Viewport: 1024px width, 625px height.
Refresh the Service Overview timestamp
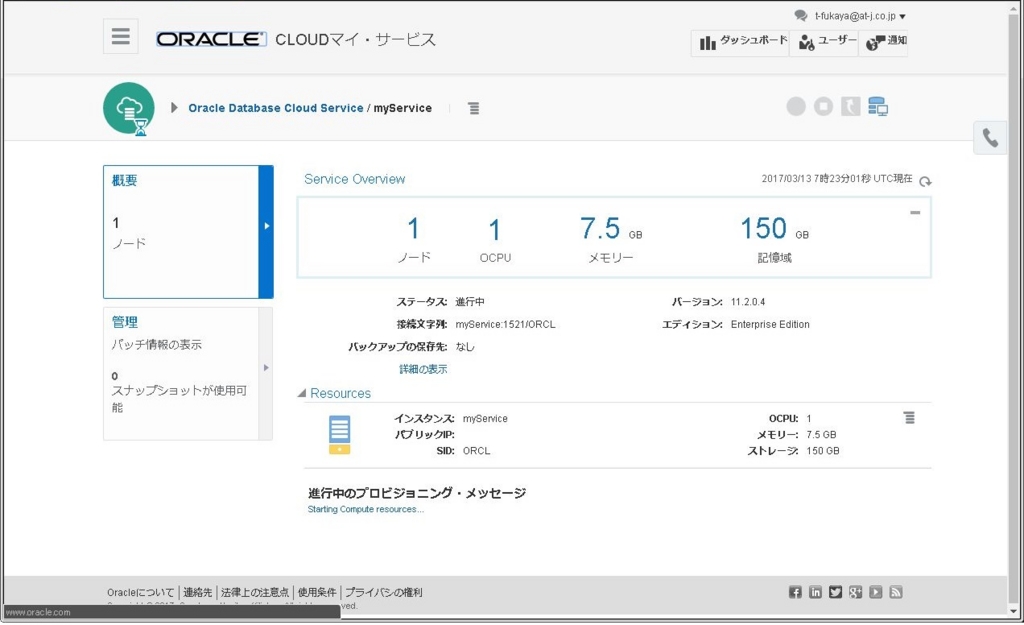pyautogui.click(x=925, y=181)
